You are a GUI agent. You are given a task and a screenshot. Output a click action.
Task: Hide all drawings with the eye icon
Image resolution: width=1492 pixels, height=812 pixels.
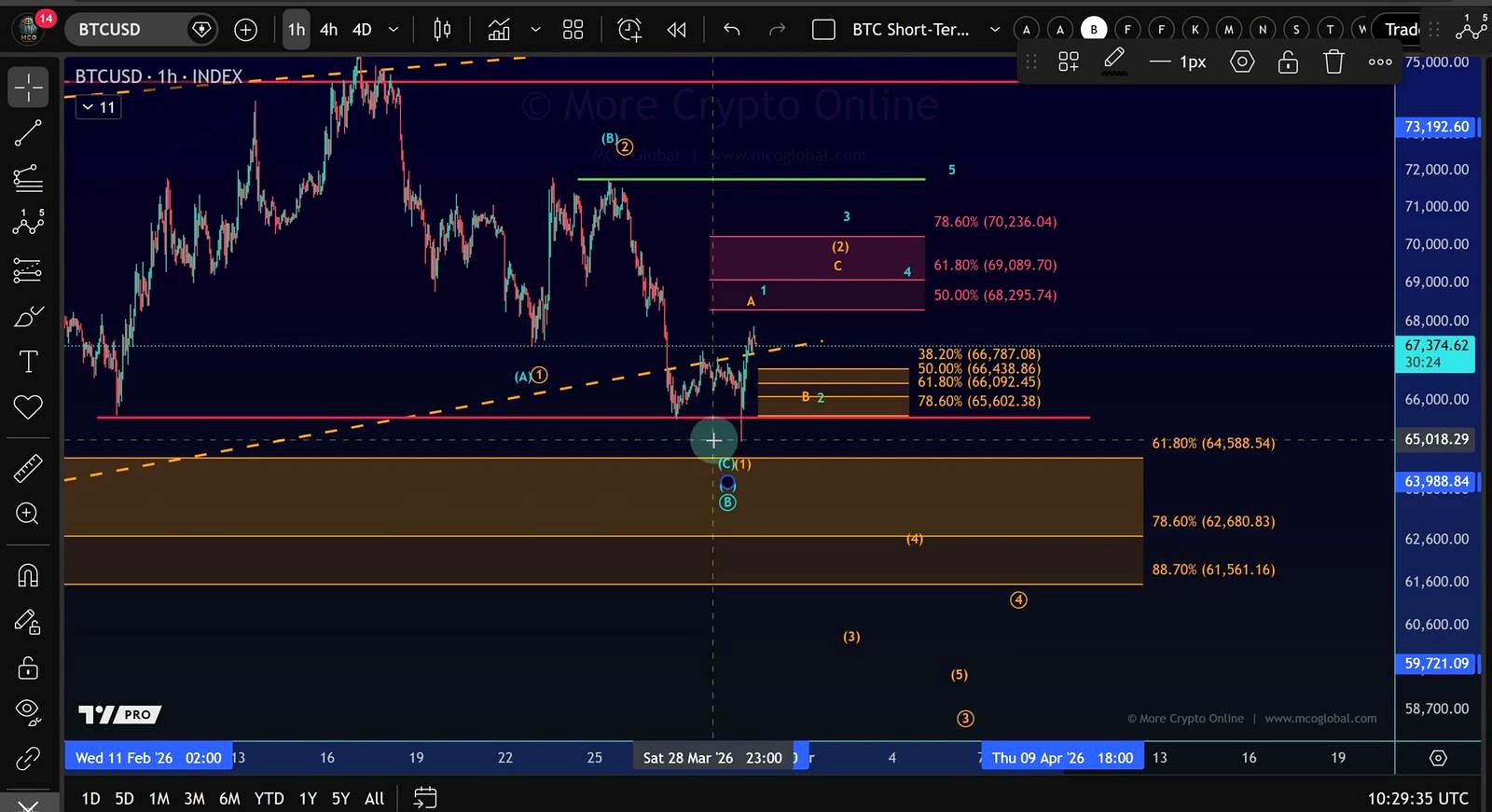click(x=28, y=712)
